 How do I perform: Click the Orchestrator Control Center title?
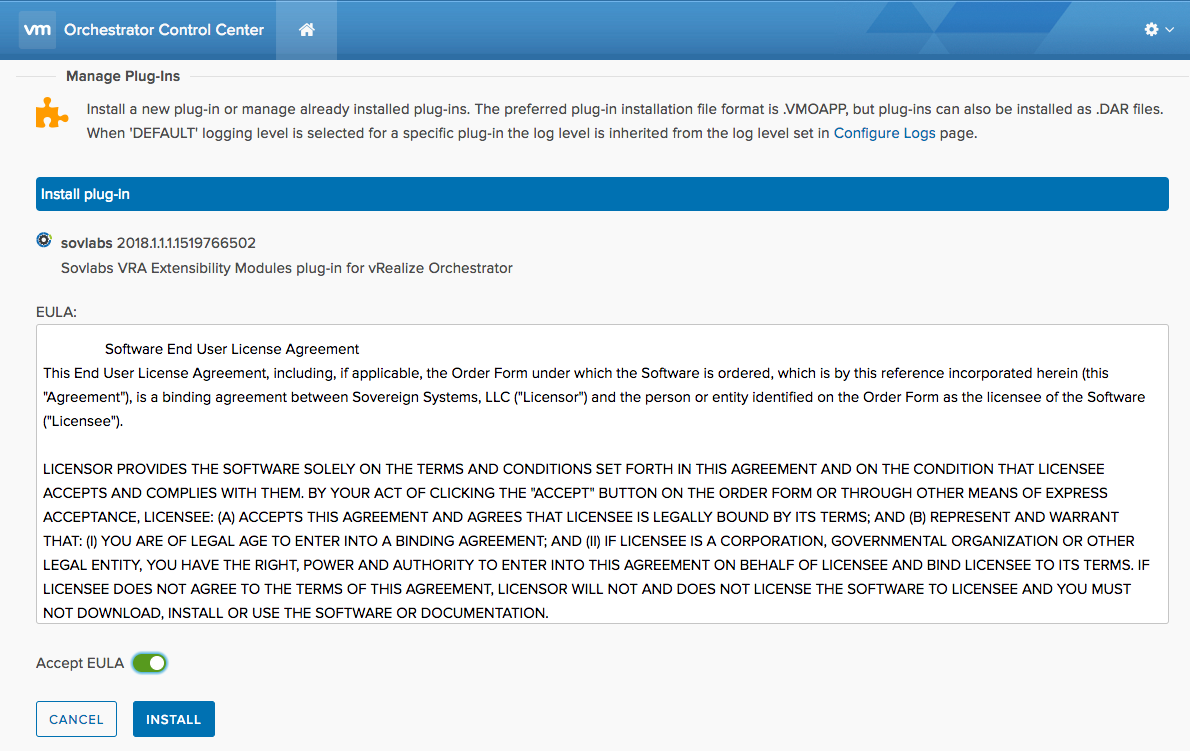point(164,30)
